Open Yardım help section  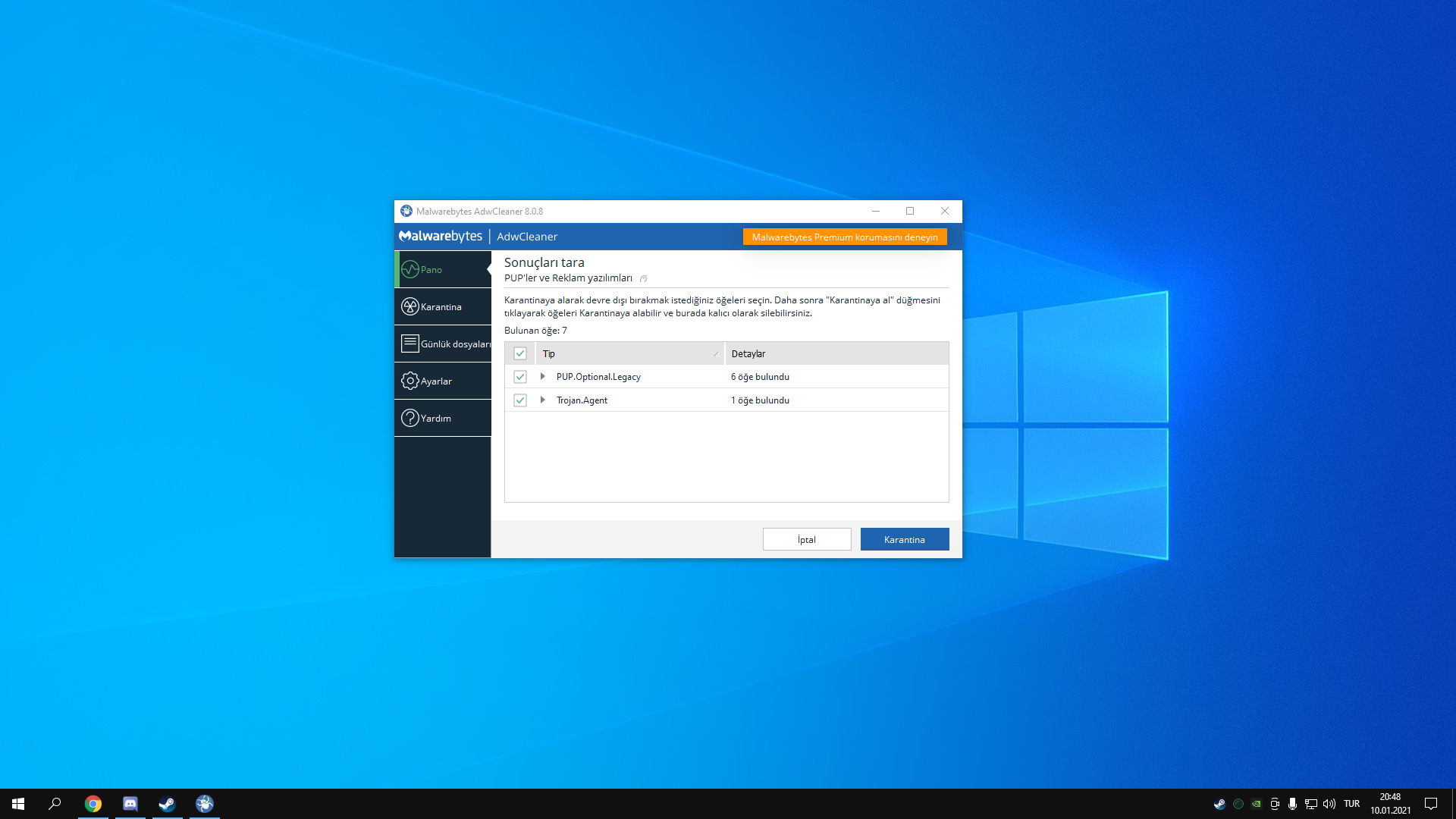pyautogui.click(x=442, y=418)
